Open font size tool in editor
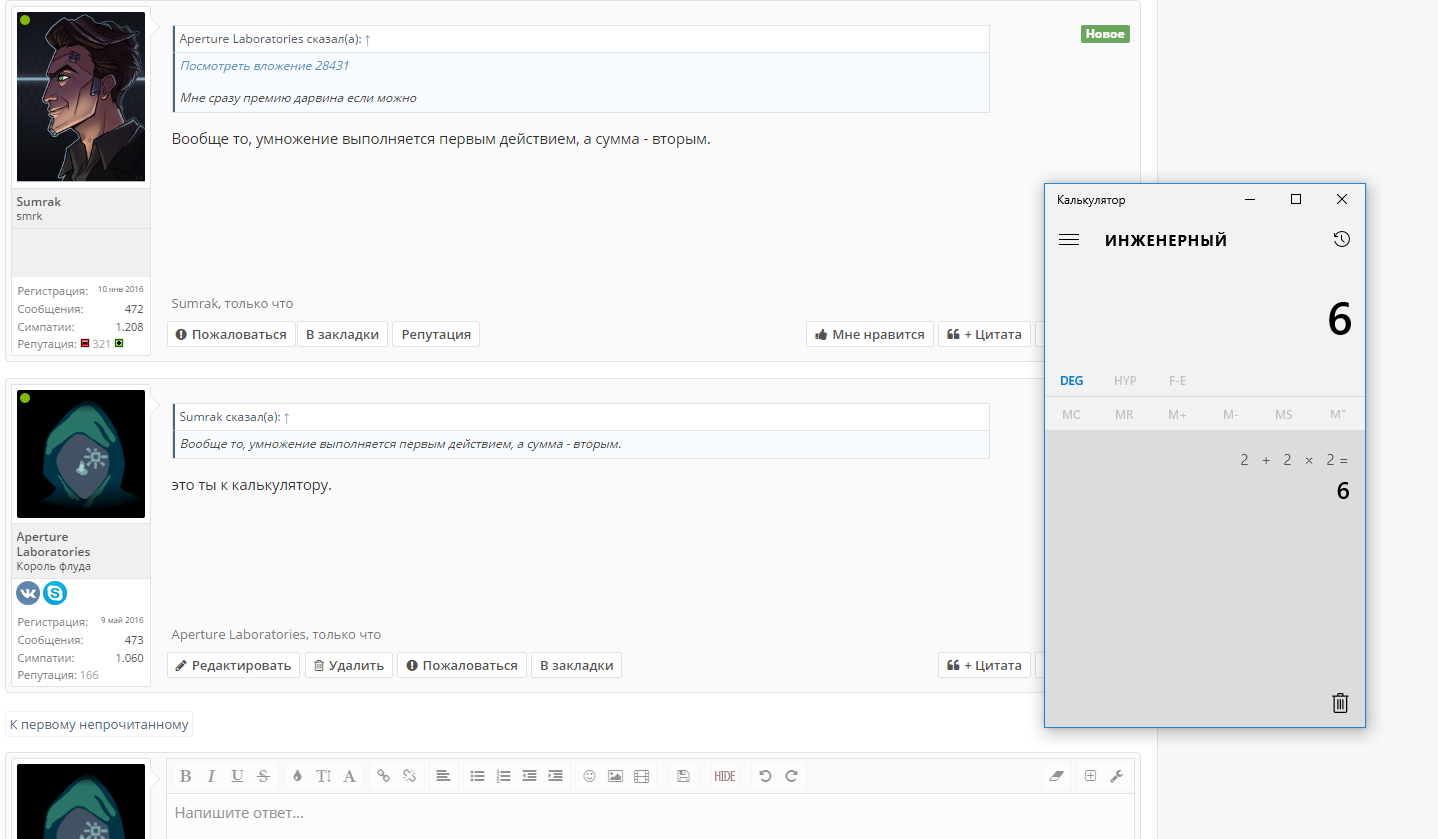 pyautogui.click(x=323, y=776)
